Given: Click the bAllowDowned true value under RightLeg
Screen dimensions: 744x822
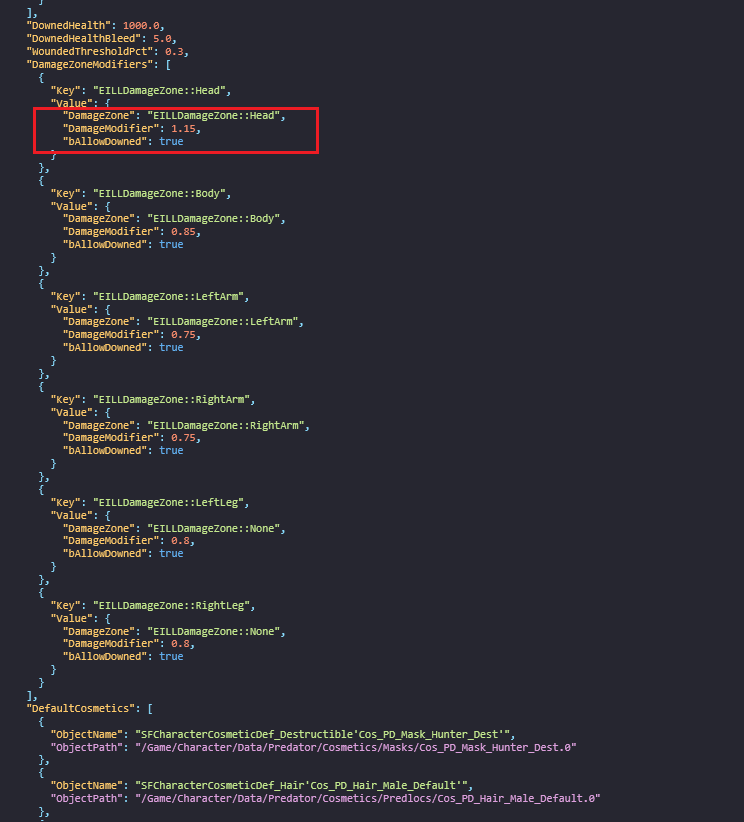Looking at the screenshot, I should [x=171, y=656].
